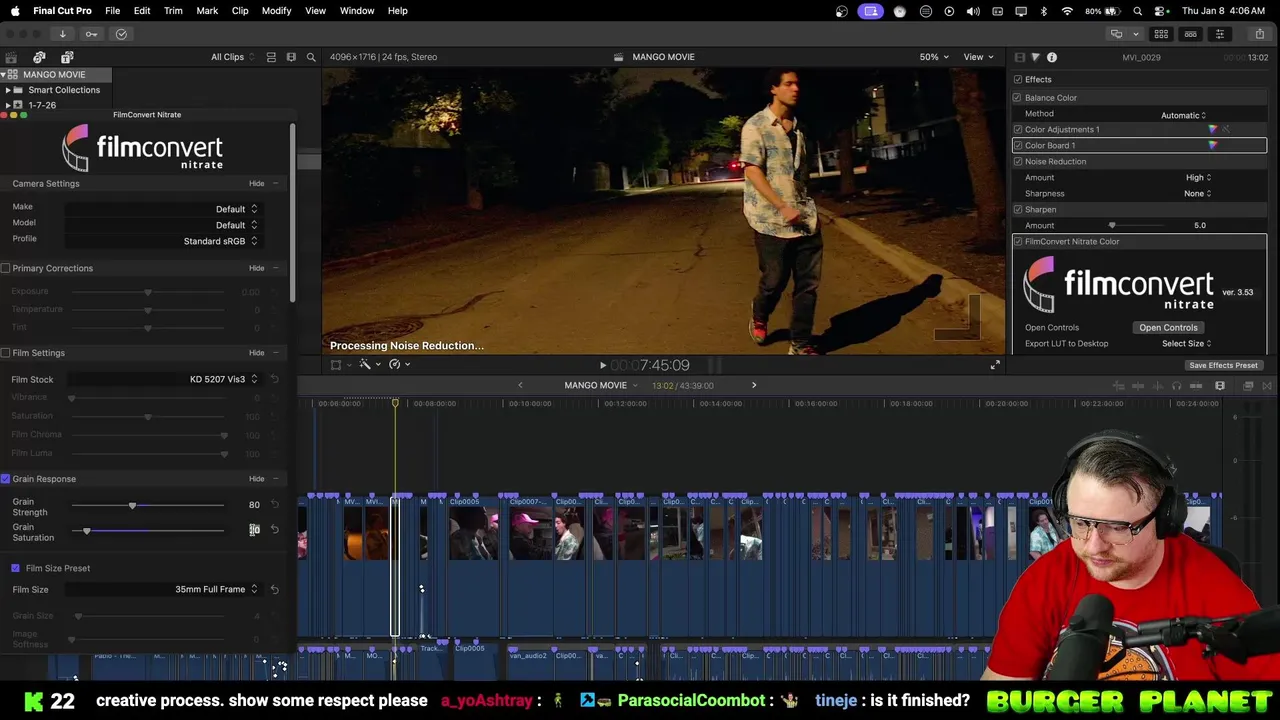Open the Trim menu
The image size is (1280, 720).
[173, 11]
